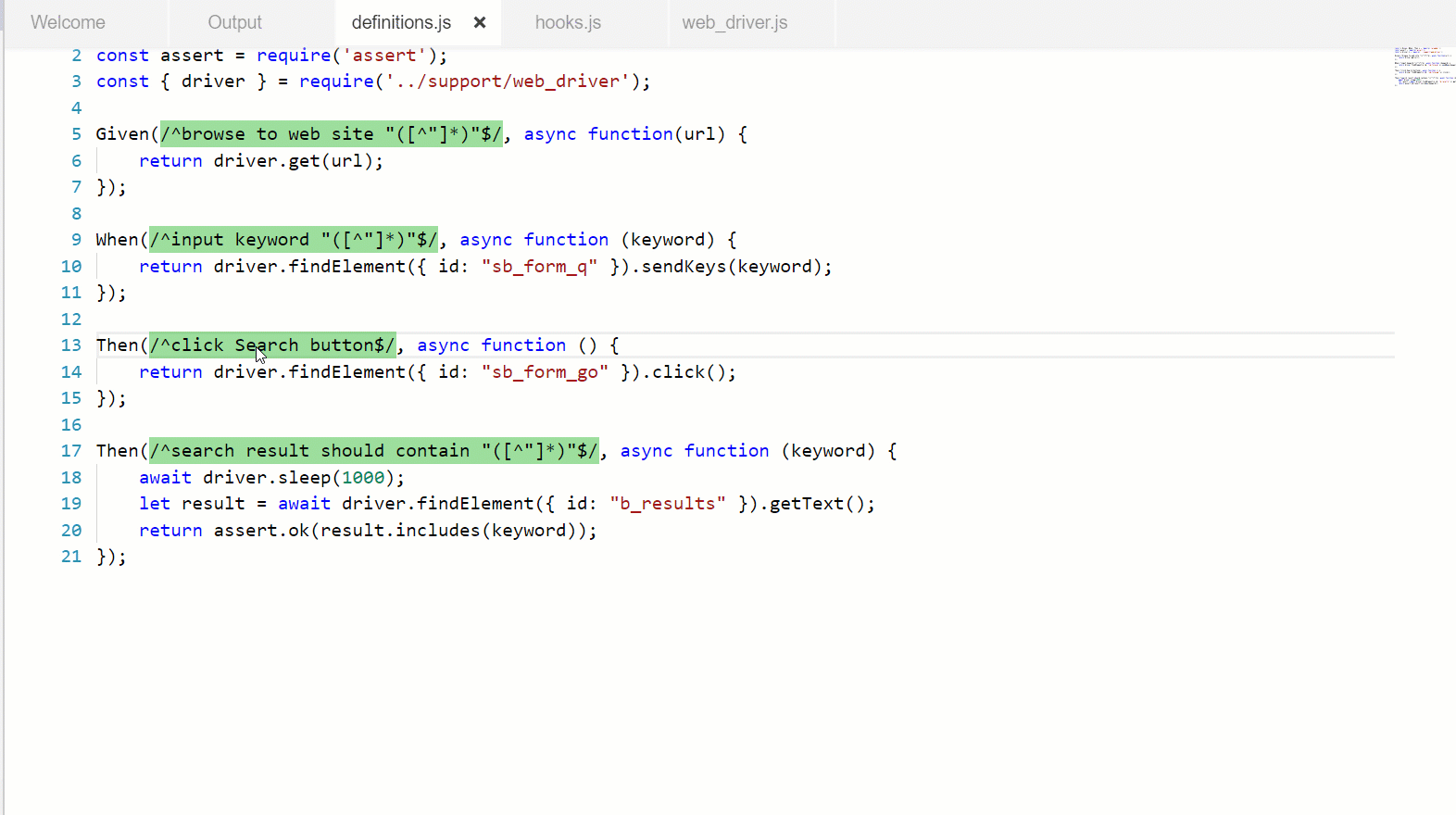This screenshot has height=815, width=1456.
Task: Click the 'assert' string on line 2
Action: pos(384,56)
